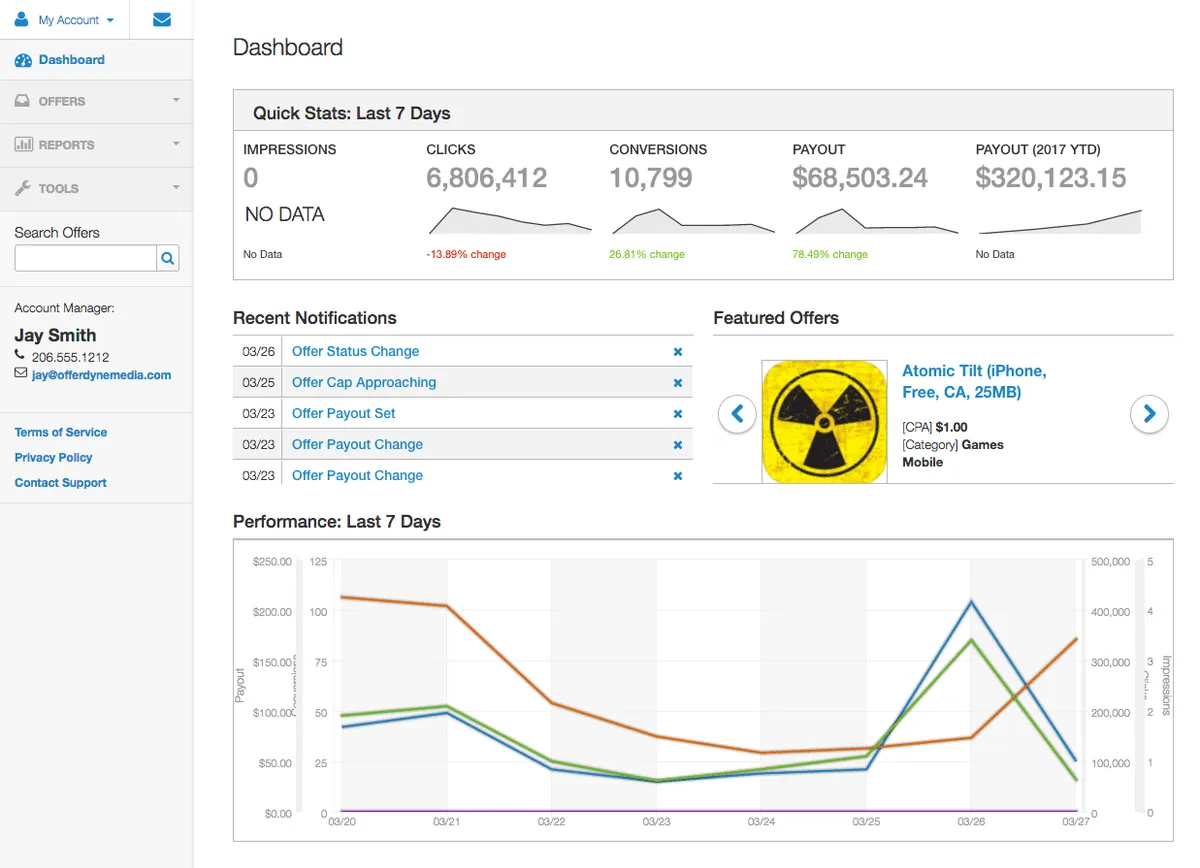1200x868 pixels.
Task: Show previous featured offer with left arrow
Action: pyautogui.click(x=737, y=413)
